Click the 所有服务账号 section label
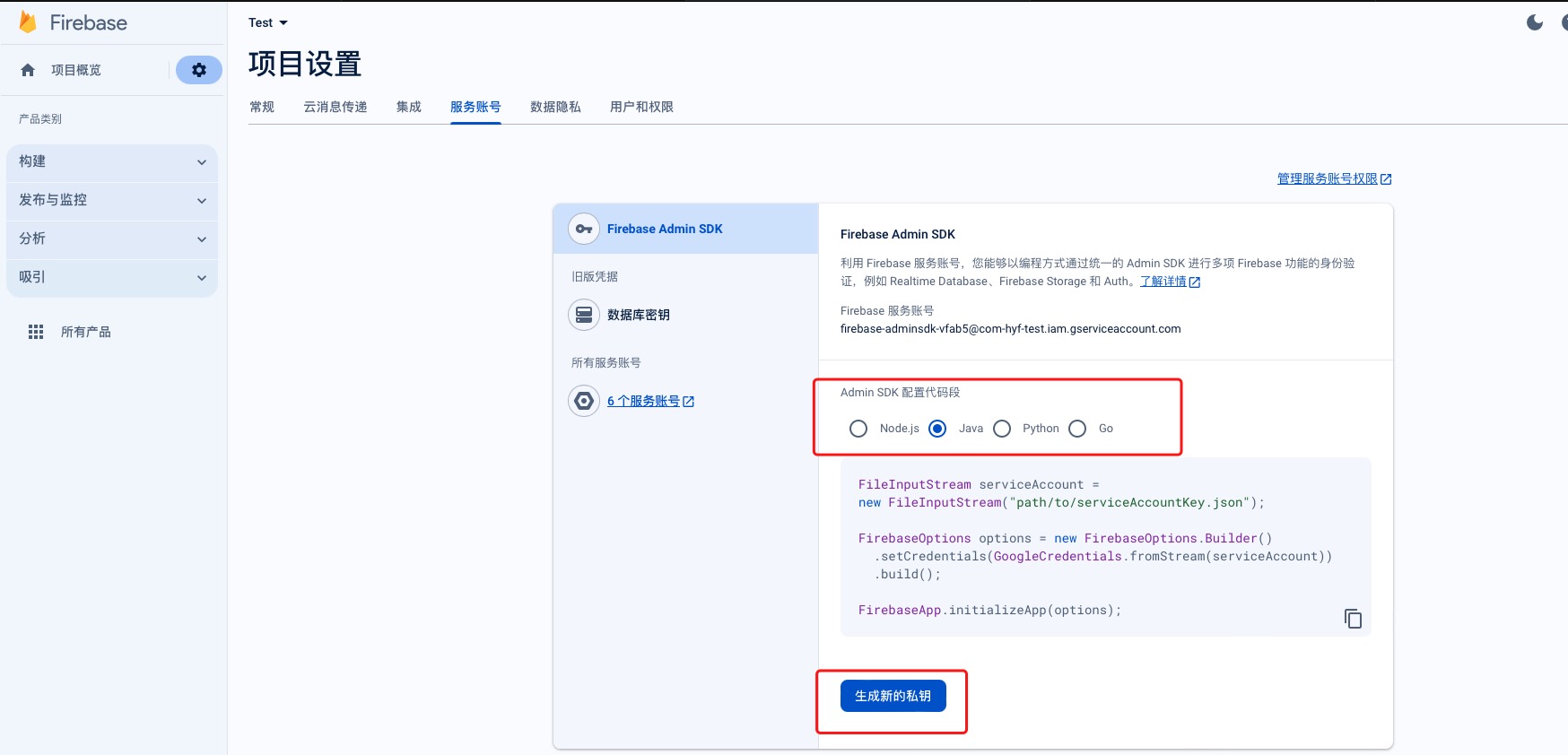 pos(606,363)
